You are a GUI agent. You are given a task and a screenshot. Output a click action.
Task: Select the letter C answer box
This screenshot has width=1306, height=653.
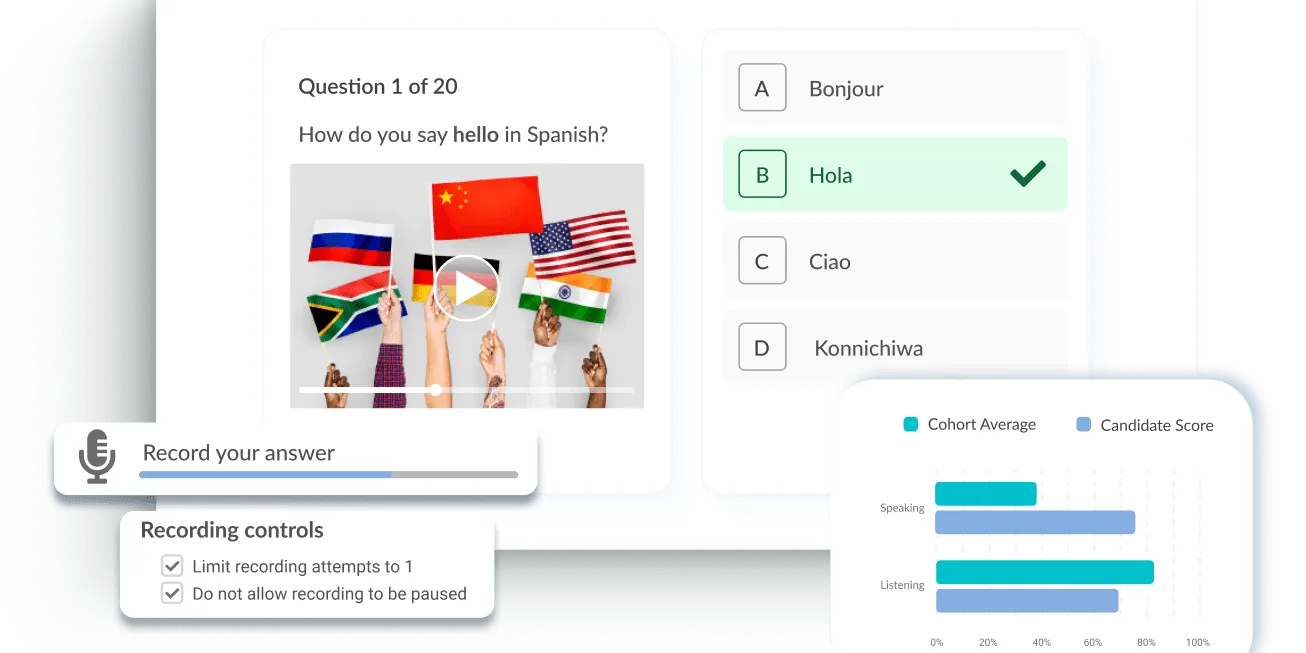point(762,262)
